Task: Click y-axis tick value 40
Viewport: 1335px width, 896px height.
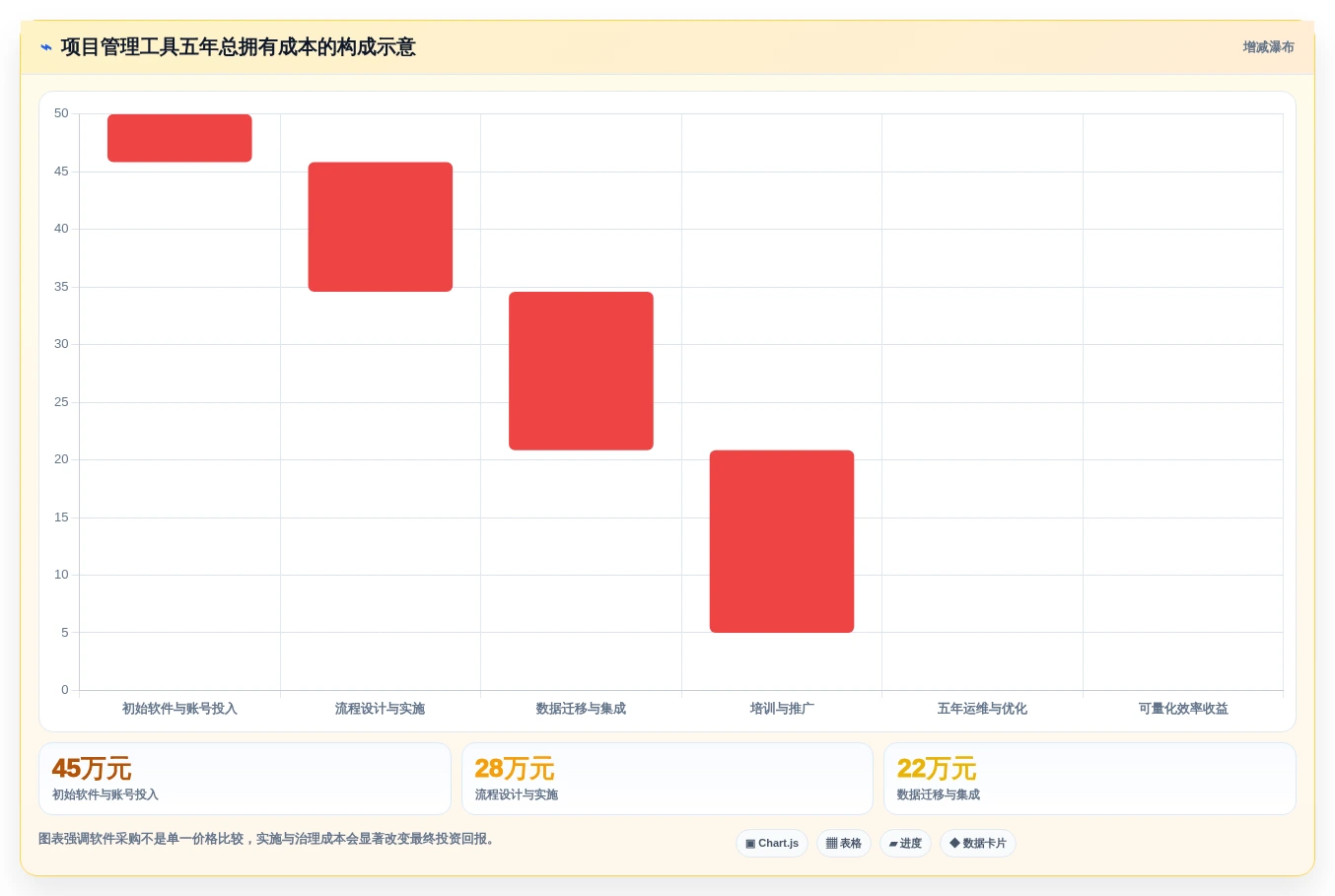Action: pyautogui.click(x=61, y=229)
